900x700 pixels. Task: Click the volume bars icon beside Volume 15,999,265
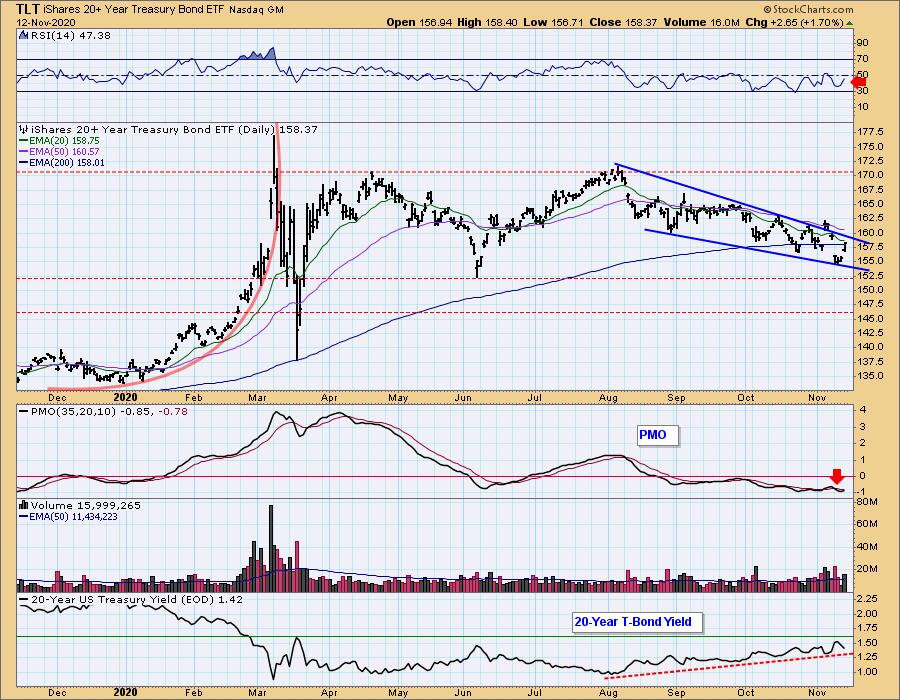pyautogui.click(x=24, y=505)
